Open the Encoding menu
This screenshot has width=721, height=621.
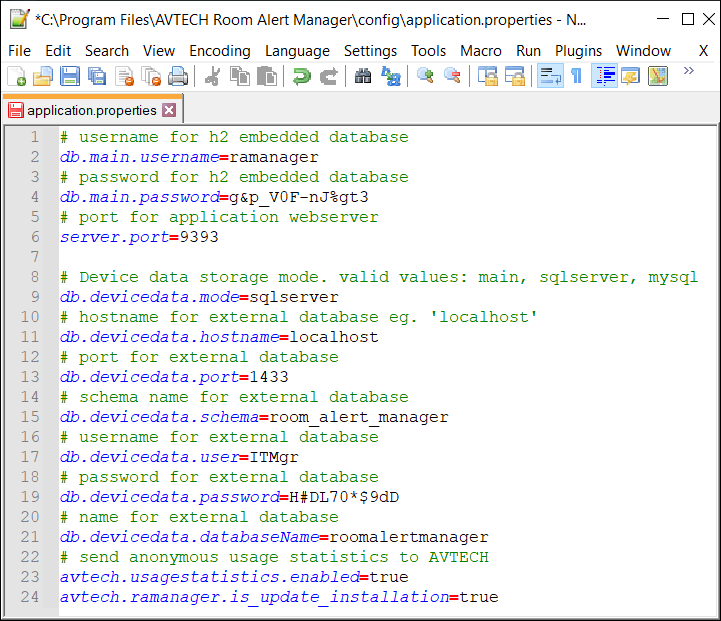(219, 50)
